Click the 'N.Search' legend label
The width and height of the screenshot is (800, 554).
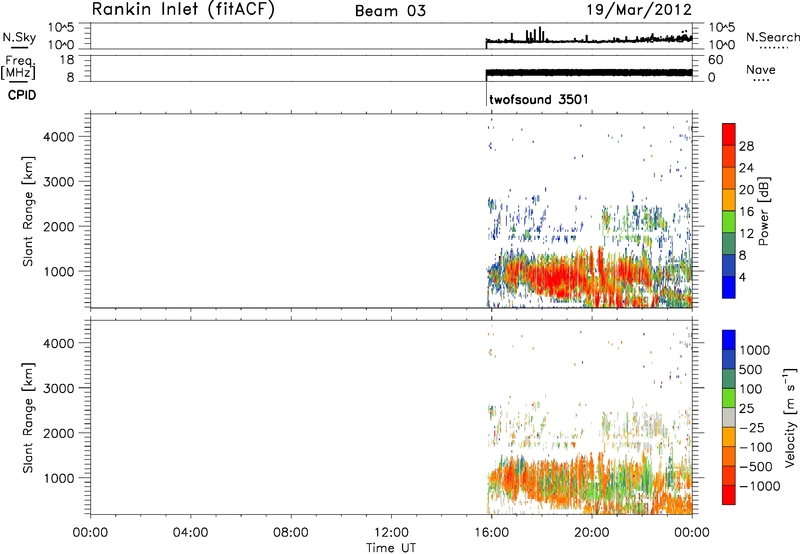(x=773, y=37)
